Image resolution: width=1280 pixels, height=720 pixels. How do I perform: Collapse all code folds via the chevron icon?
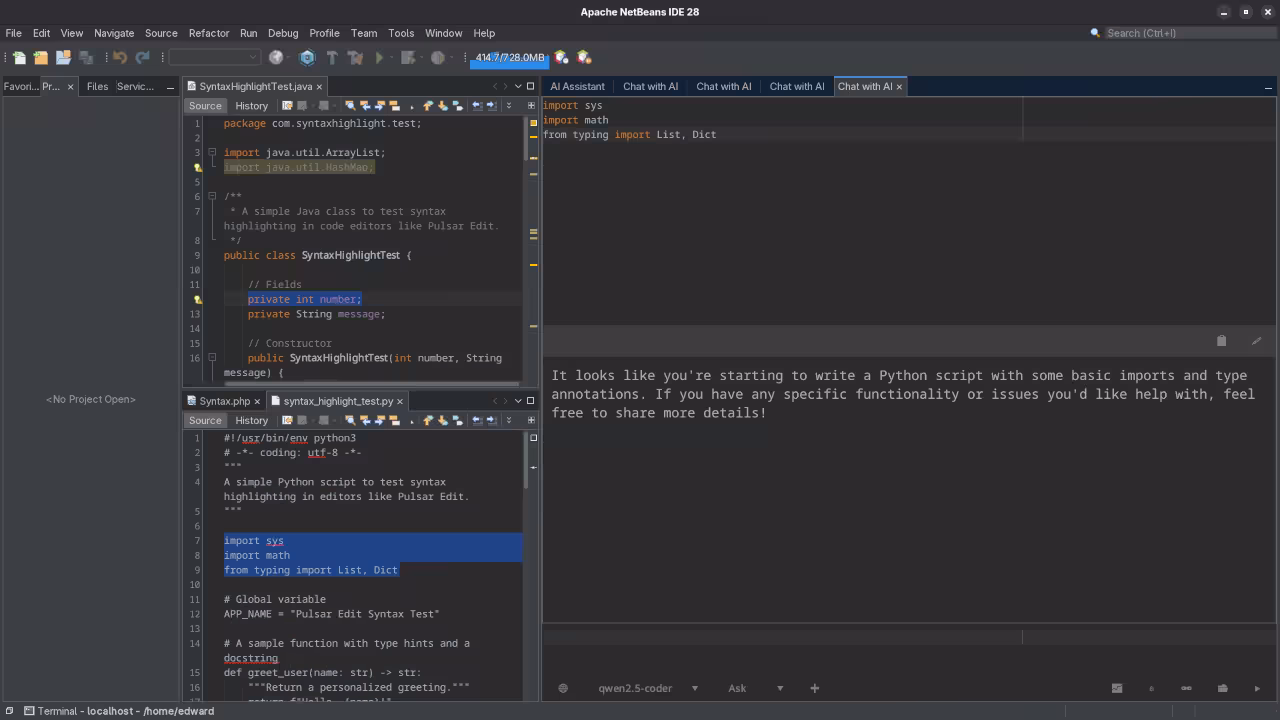509,105
